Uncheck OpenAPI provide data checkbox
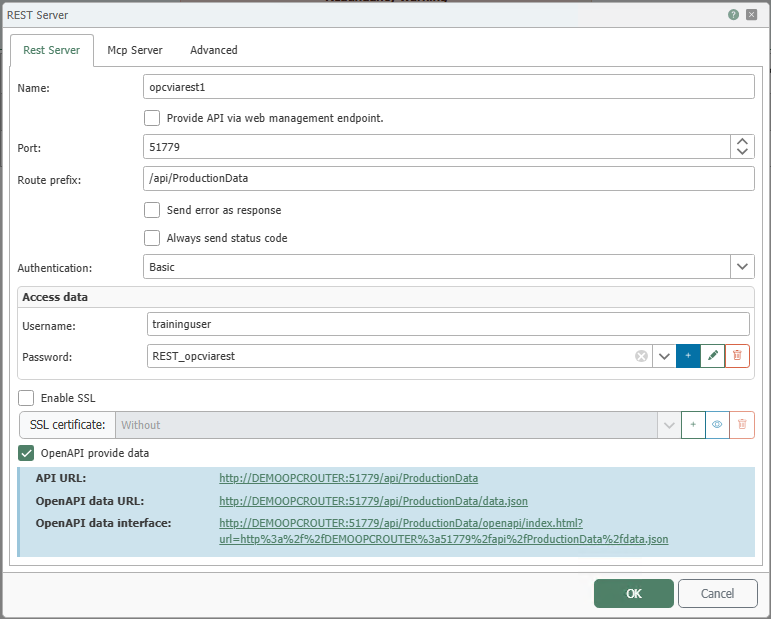The image size is (771, 619). pos(26,453)
